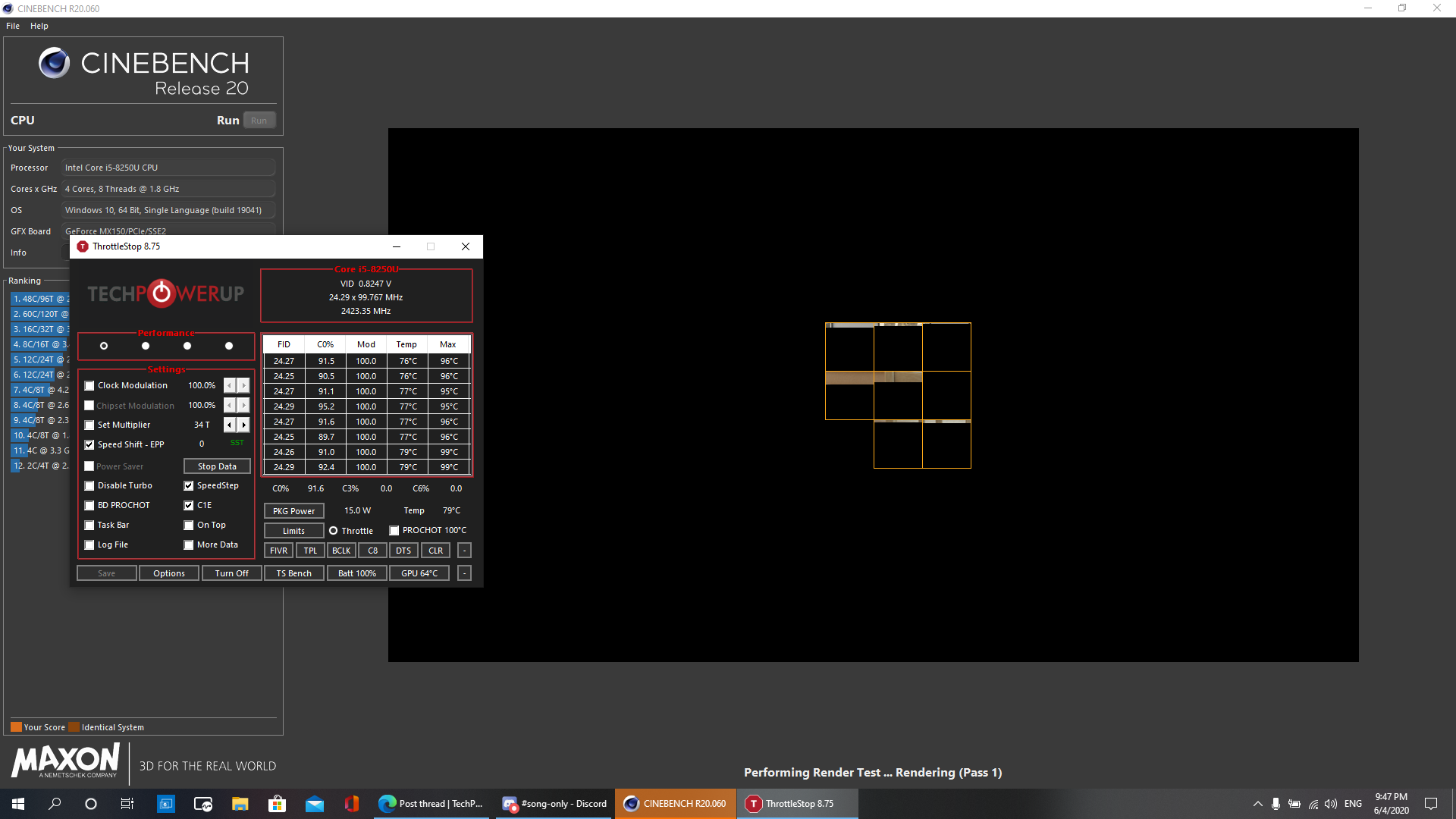
Task: Select first Performance profile radio button
Action: click(104, 346)
